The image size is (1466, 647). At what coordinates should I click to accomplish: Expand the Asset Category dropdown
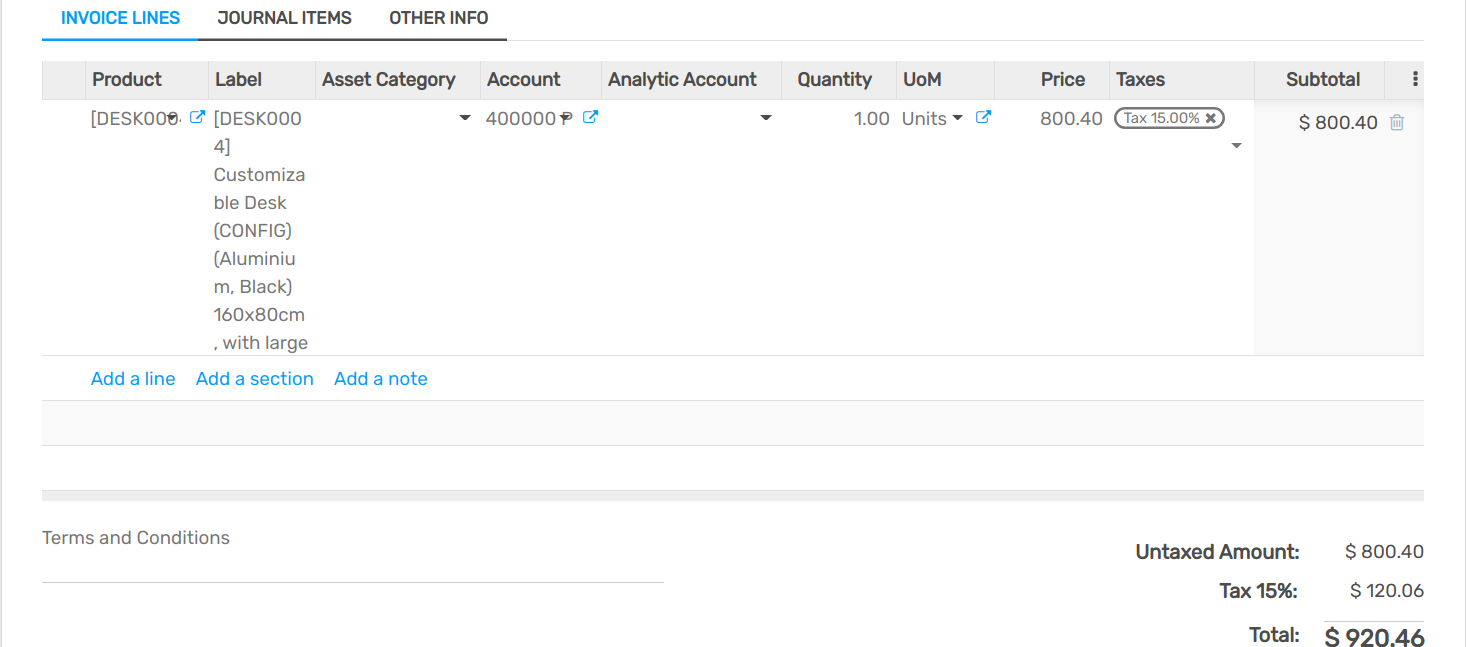(x=464, y=118)
